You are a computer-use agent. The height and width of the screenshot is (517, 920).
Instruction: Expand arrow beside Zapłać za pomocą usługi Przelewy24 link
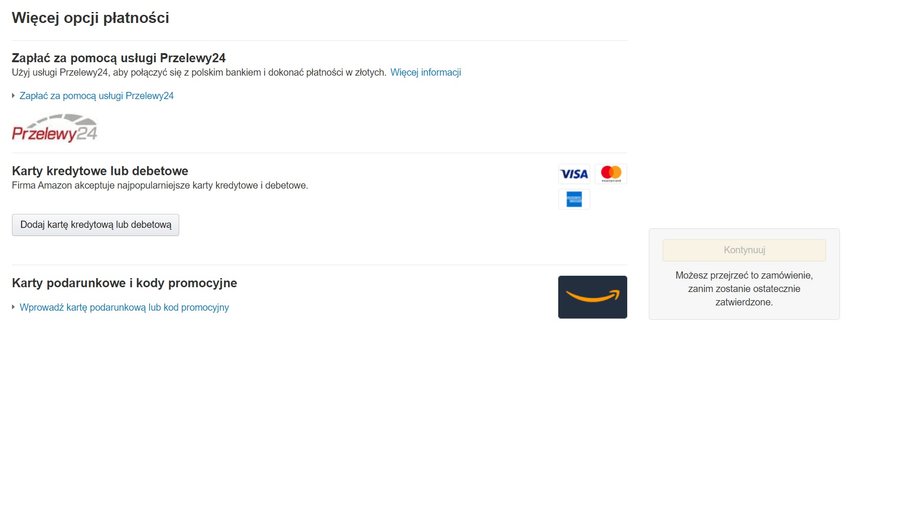click(13, 95)
